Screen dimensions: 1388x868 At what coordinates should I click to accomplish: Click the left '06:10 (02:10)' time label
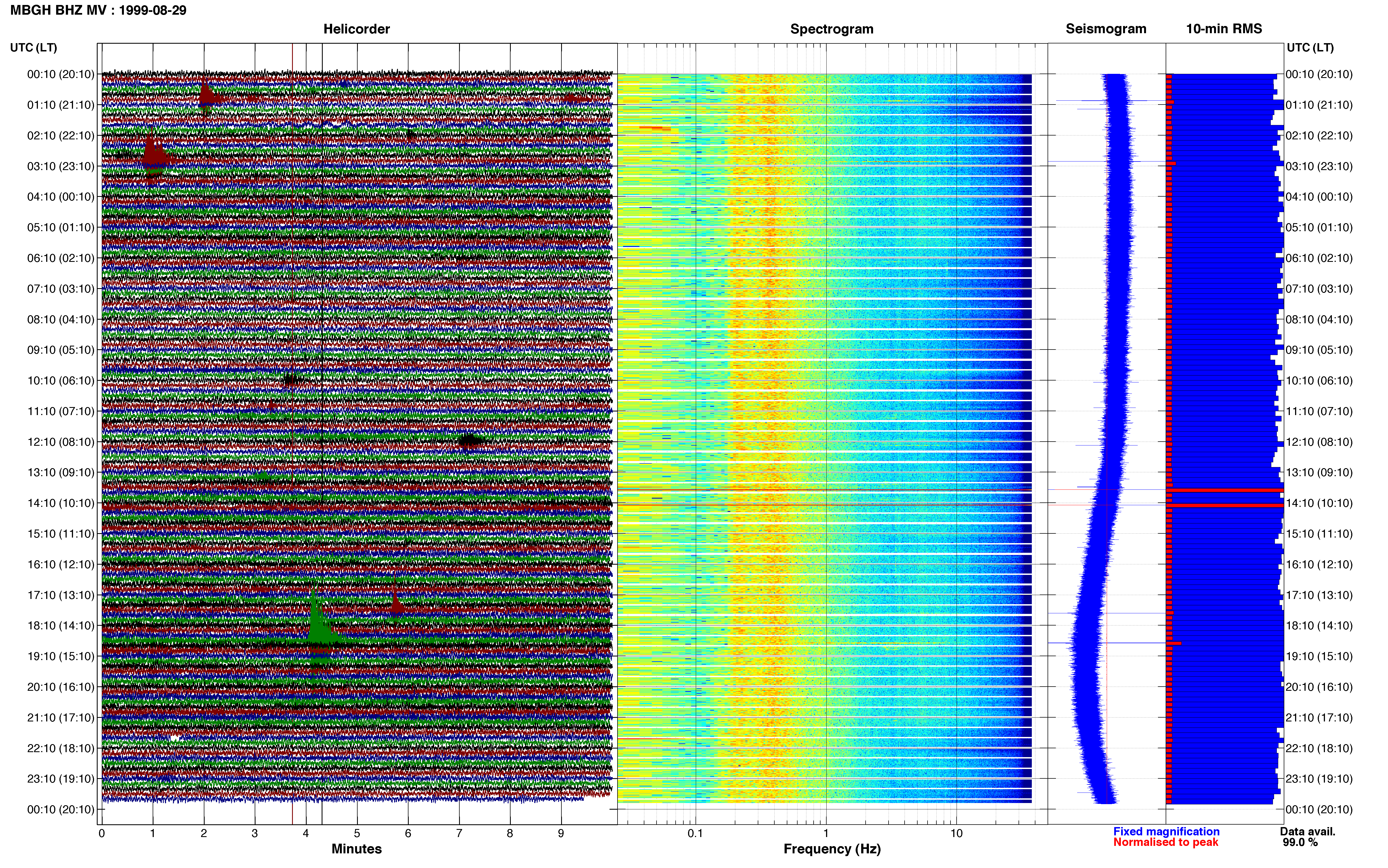coord(61,258)
